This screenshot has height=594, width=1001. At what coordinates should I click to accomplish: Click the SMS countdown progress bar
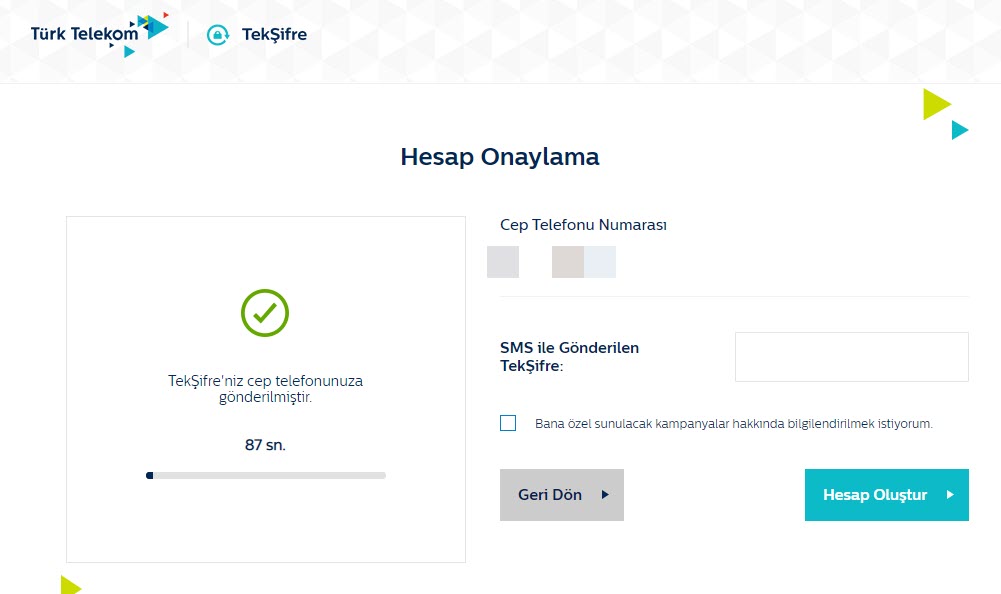pyautogui.click(x=265, y=476)
